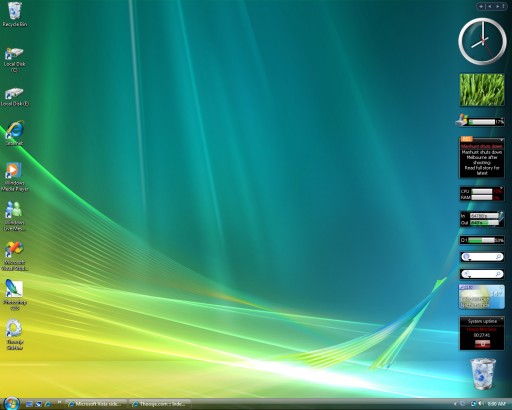Click the red power button in uptime gadget
512x410 pixels.
(x=482, y=344)
